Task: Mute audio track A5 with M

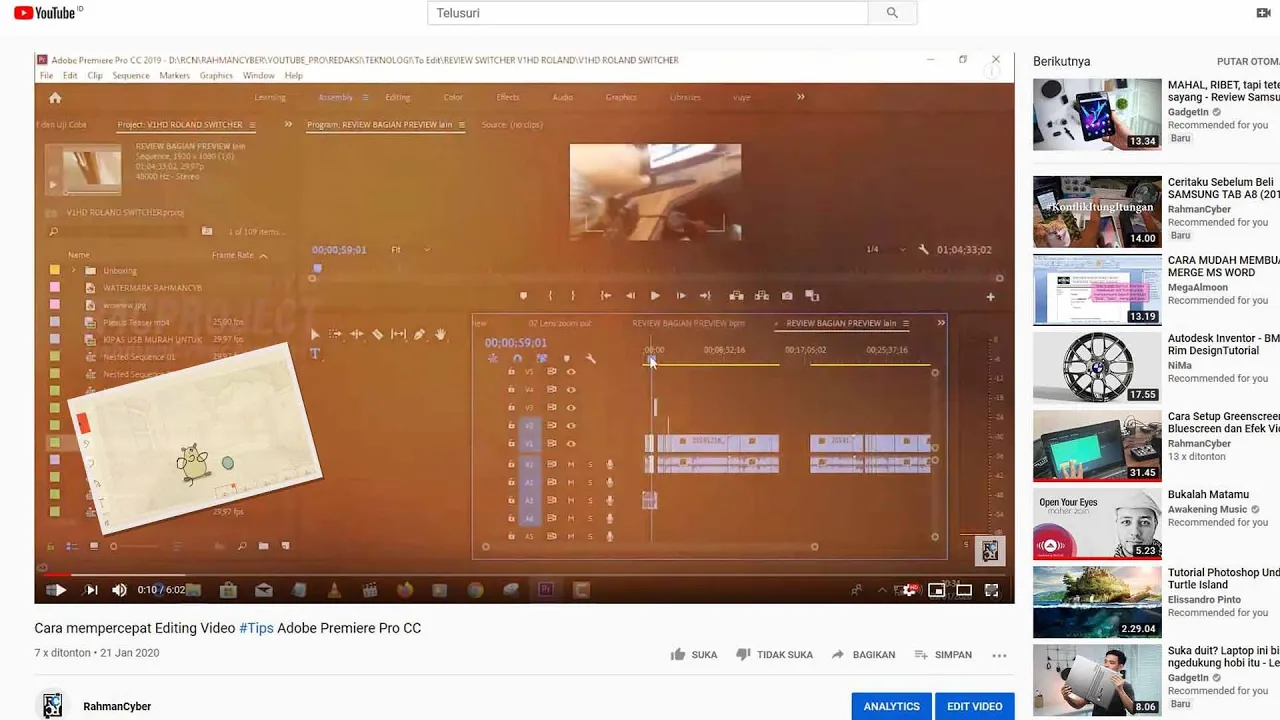Action: tap(571, 536)
